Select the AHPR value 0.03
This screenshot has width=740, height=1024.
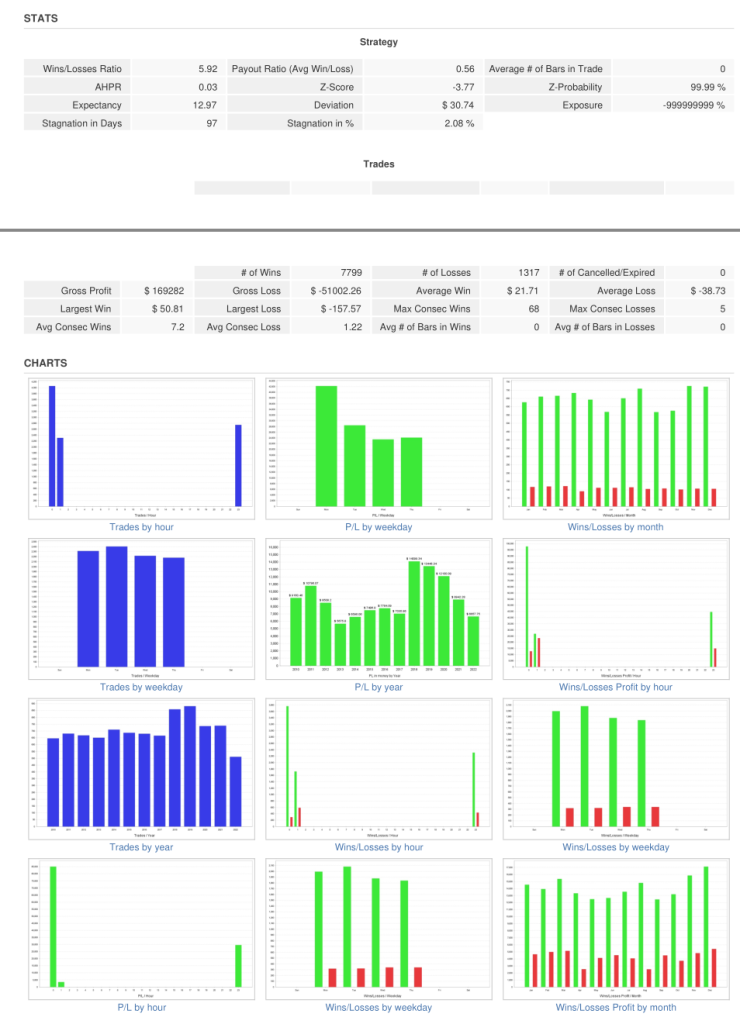click(x=208, y=87)
